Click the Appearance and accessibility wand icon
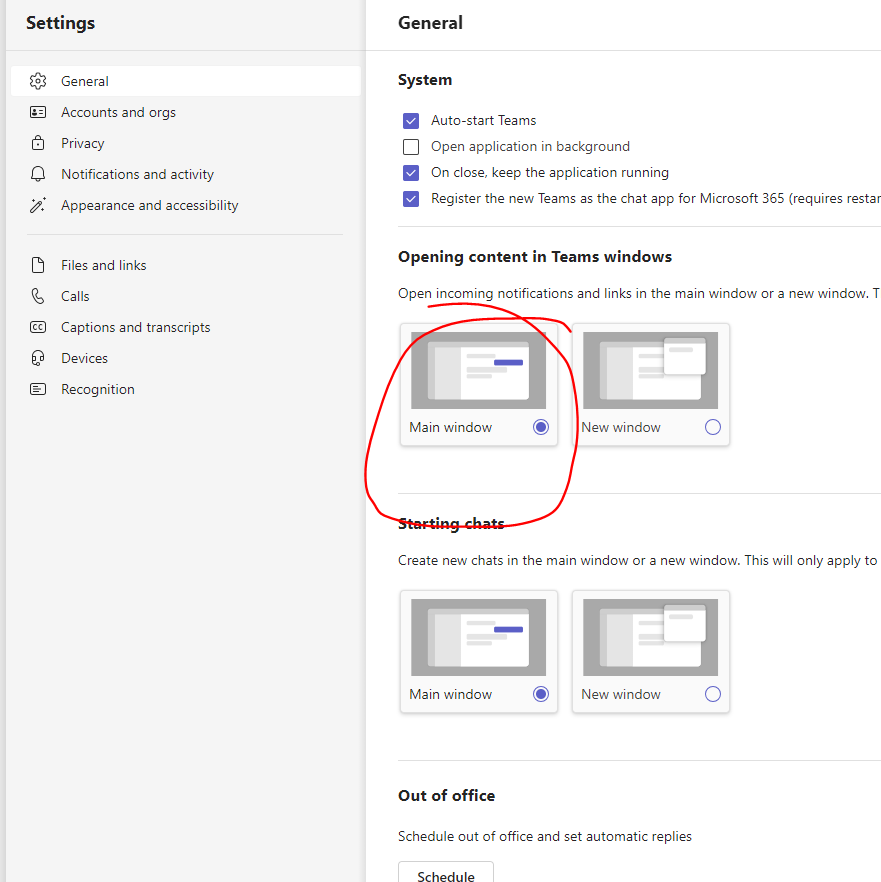 36,205
